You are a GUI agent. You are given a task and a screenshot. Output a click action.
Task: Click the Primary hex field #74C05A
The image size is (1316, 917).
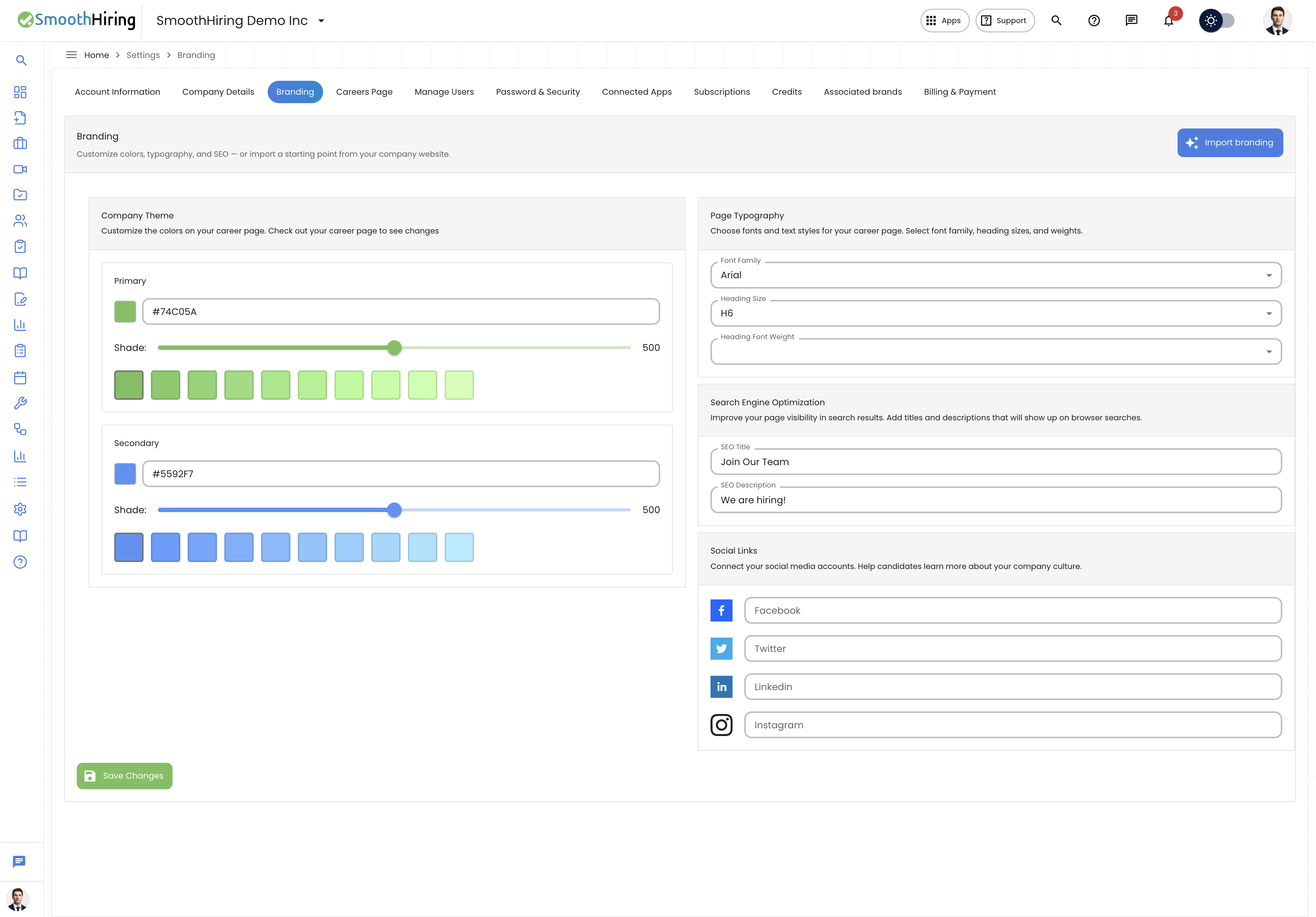(401, 312)
